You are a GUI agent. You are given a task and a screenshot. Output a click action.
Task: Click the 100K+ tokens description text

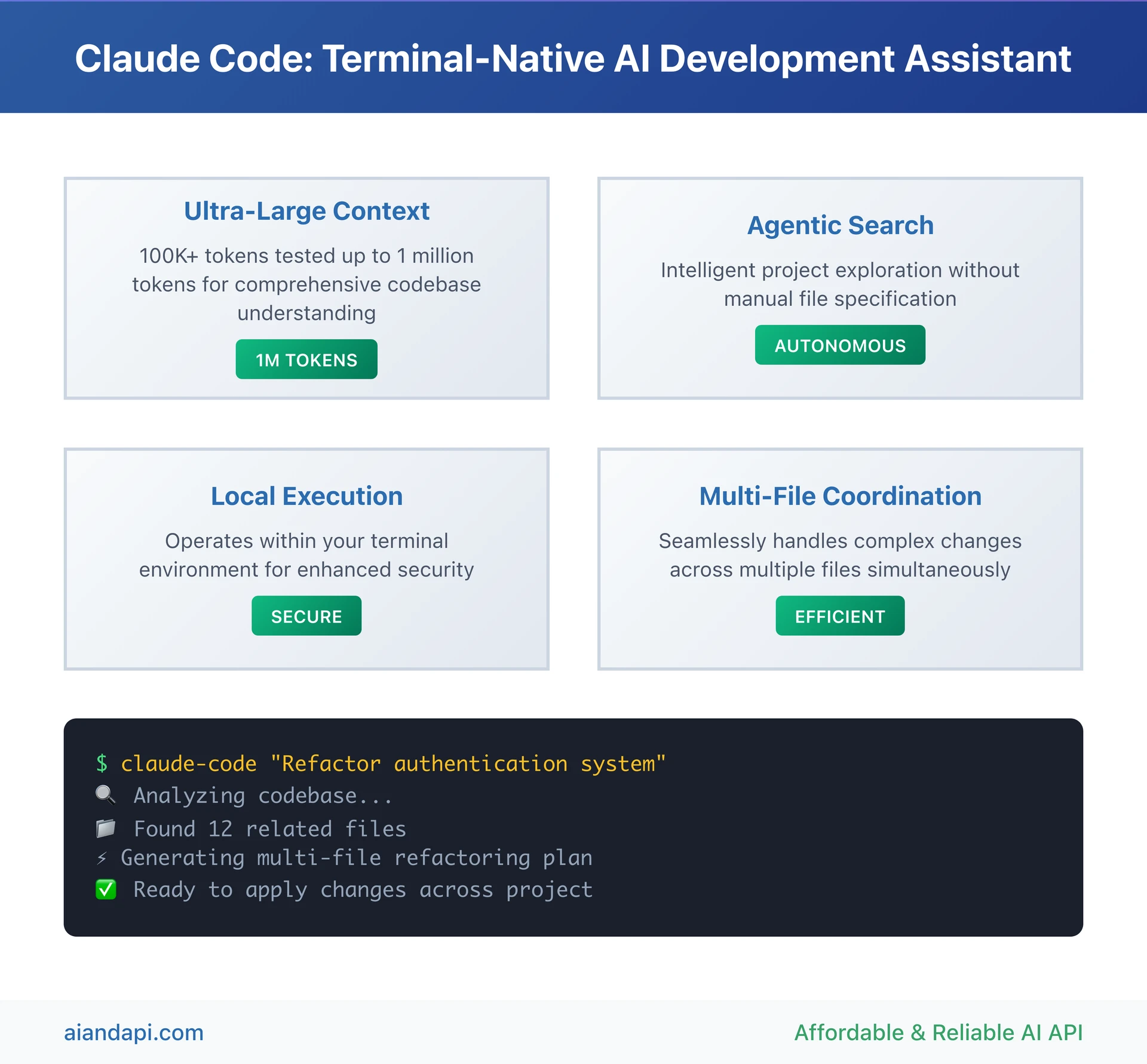[x=306, y=284]
